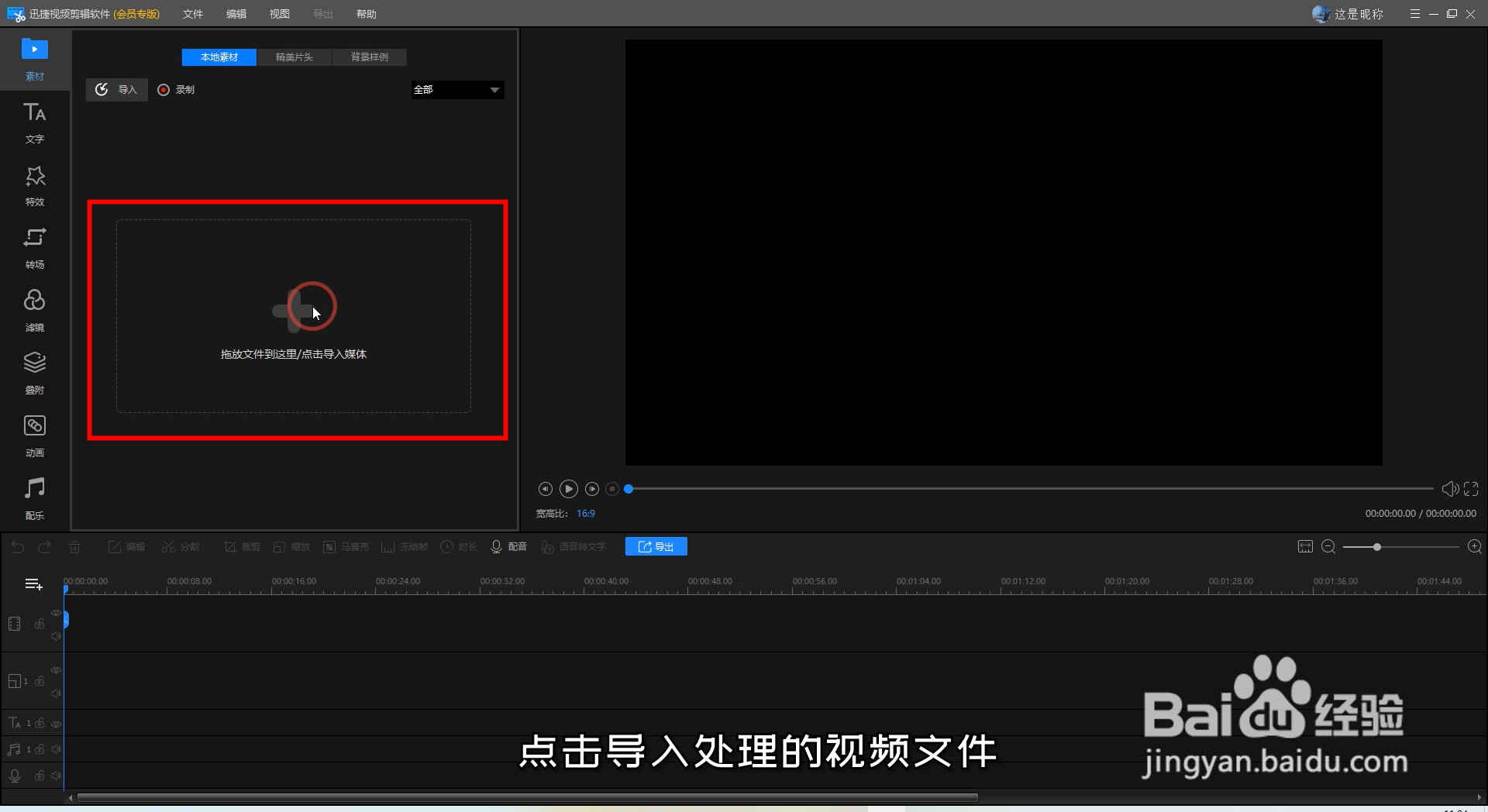
Task: Lock the text track
Action: (40, 724)
